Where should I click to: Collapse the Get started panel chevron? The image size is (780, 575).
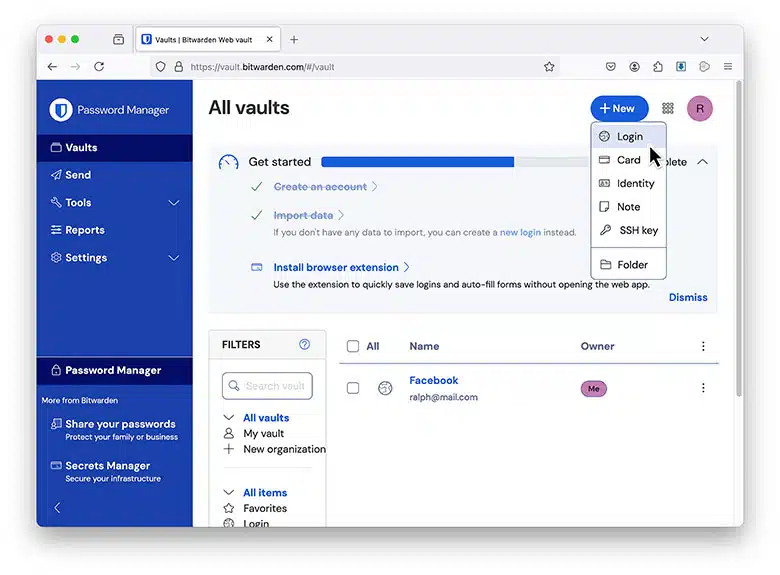coord(702,162)
